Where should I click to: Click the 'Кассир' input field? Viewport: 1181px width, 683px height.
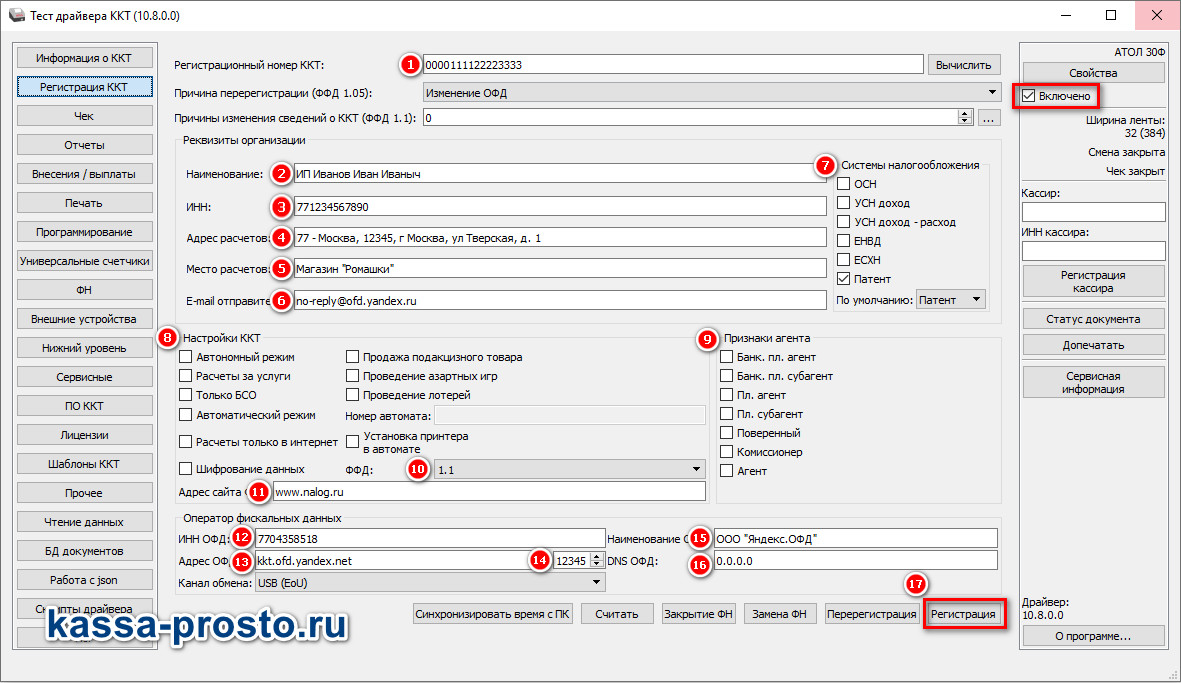tap(1094, 212)
